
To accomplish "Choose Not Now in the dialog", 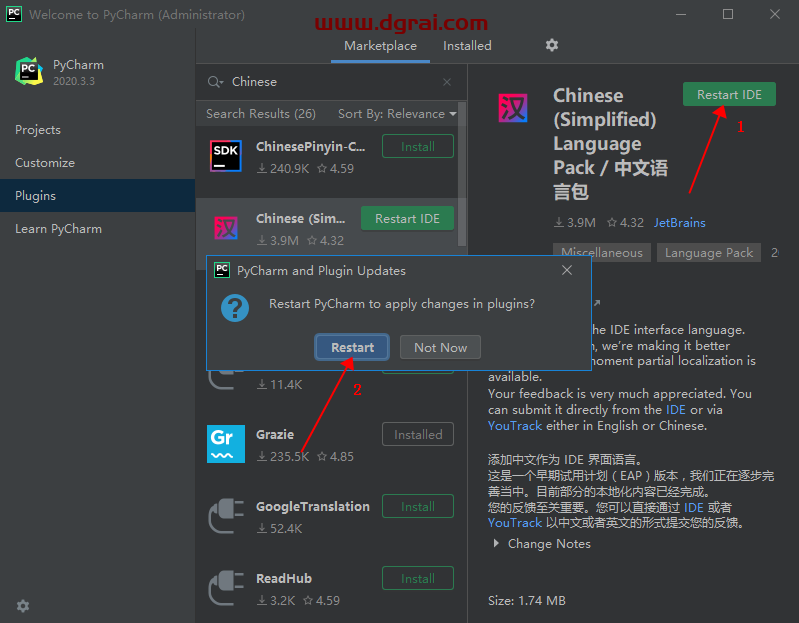I will coord(440,347).
